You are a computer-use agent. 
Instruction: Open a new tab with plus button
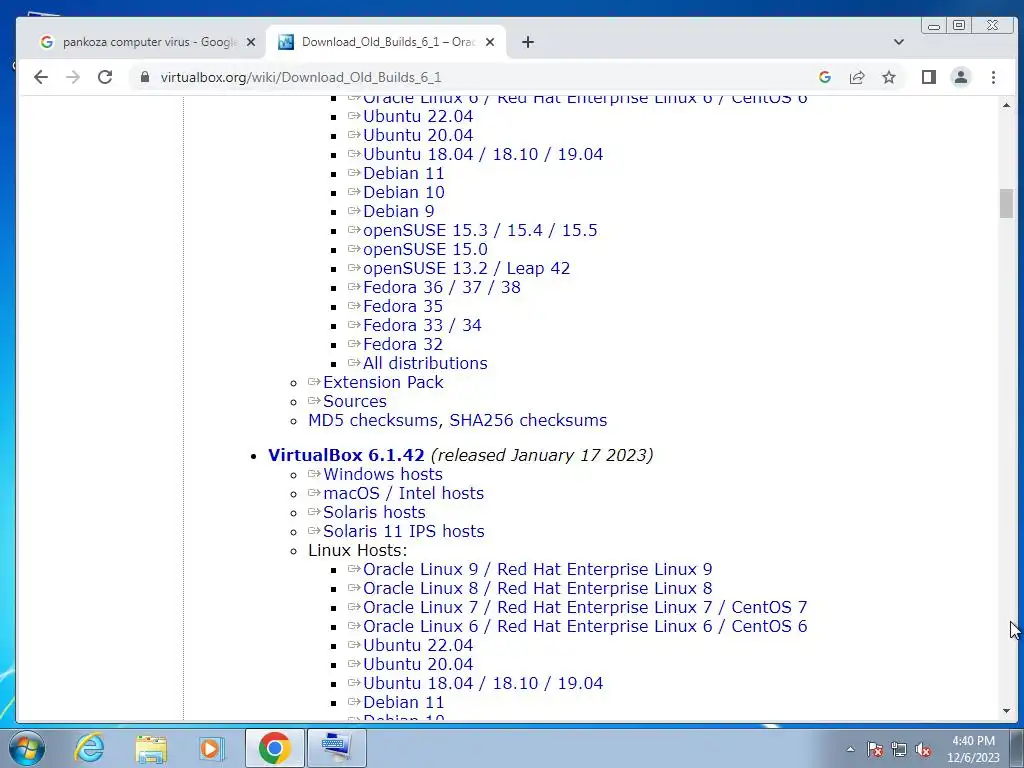point(528,42)
